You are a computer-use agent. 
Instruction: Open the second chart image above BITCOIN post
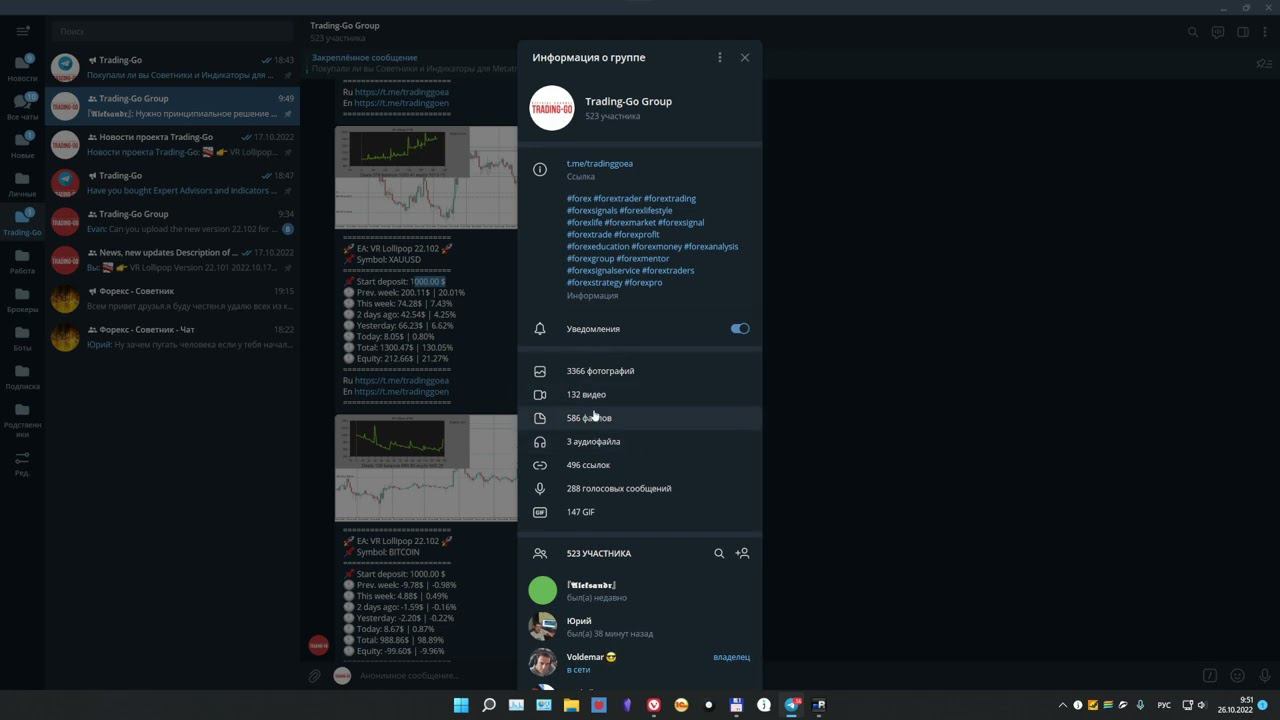426,468
